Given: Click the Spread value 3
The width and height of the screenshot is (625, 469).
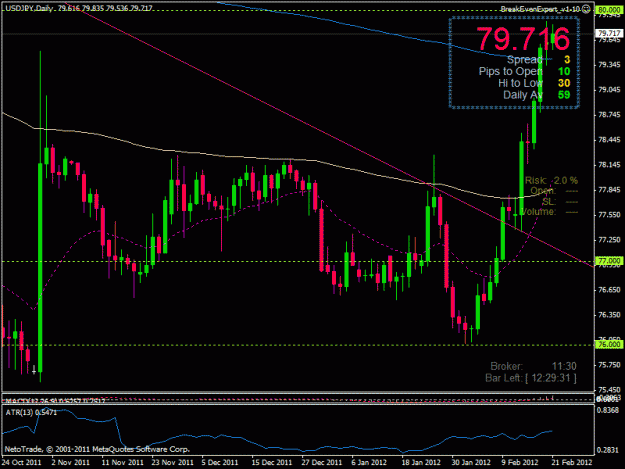Looking at the screenshot, I should click(x=567, y=60).
